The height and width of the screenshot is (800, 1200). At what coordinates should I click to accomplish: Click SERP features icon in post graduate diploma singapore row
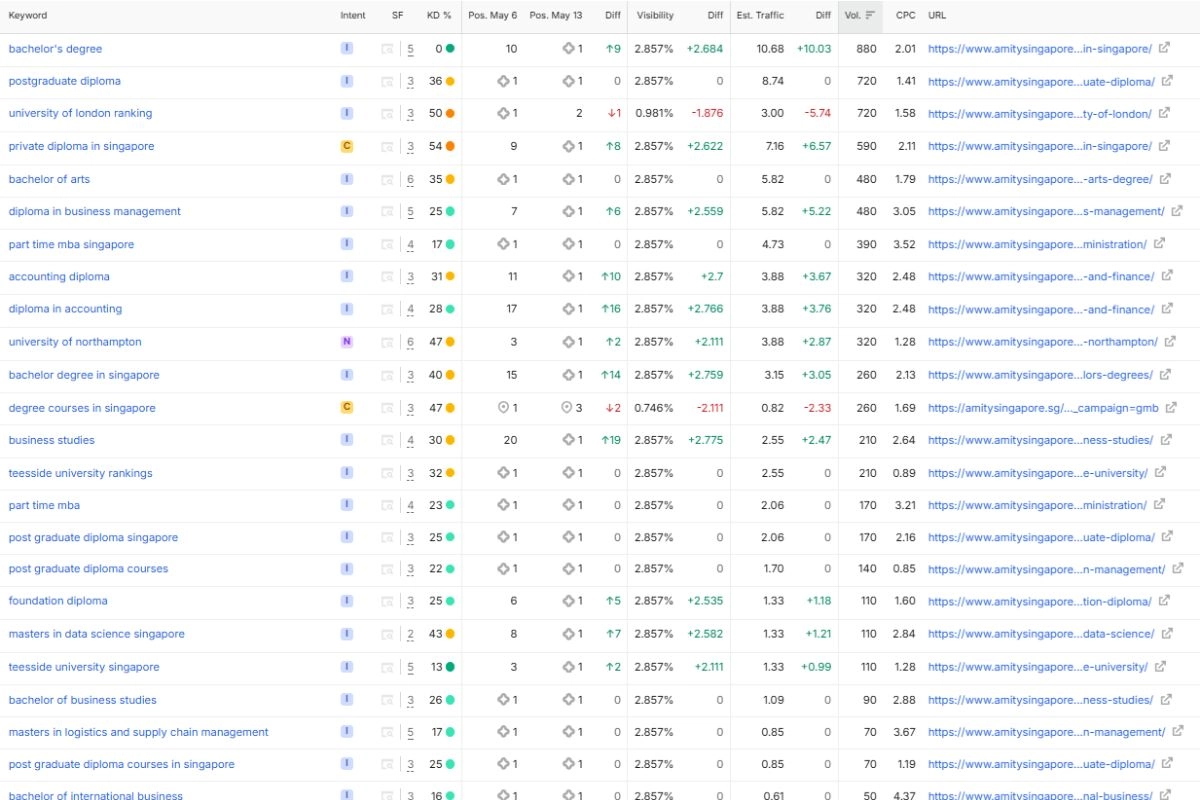coord(387,538)
